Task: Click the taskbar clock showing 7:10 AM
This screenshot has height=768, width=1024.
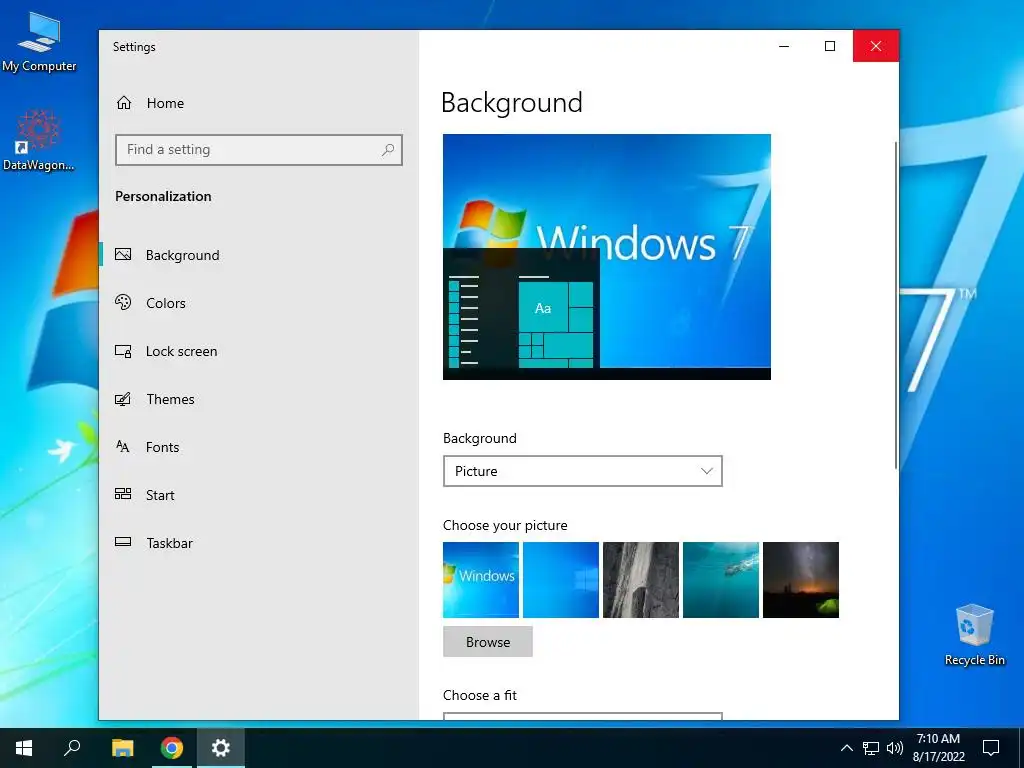Action: coord(938,748)
